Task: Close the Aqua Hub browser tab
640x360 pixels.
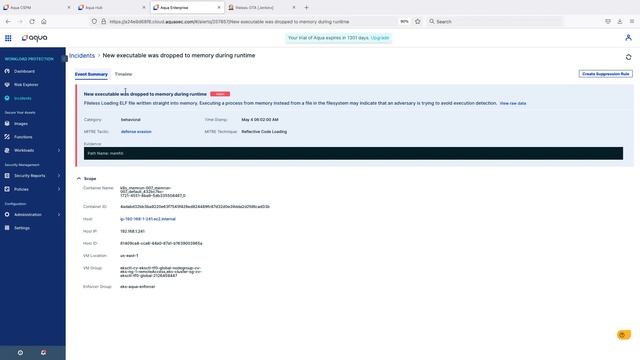Action: click(144, 7)
